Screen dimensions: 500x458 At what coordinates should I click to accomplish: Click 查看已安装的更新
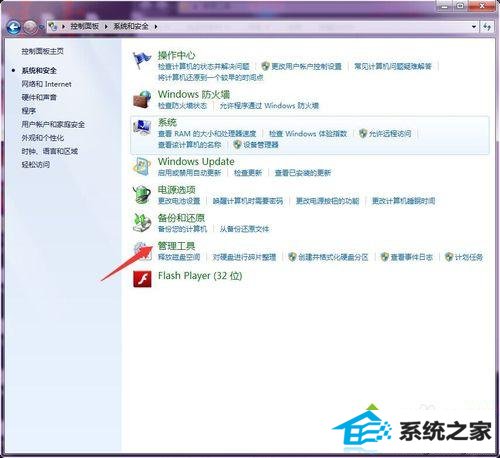tap(303, 173)
